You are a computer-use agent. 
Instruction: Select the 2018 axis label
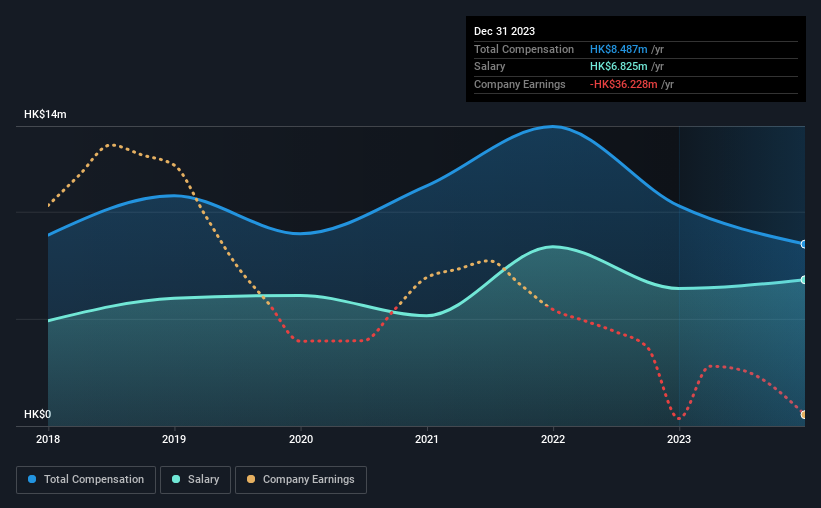[48, 439]
